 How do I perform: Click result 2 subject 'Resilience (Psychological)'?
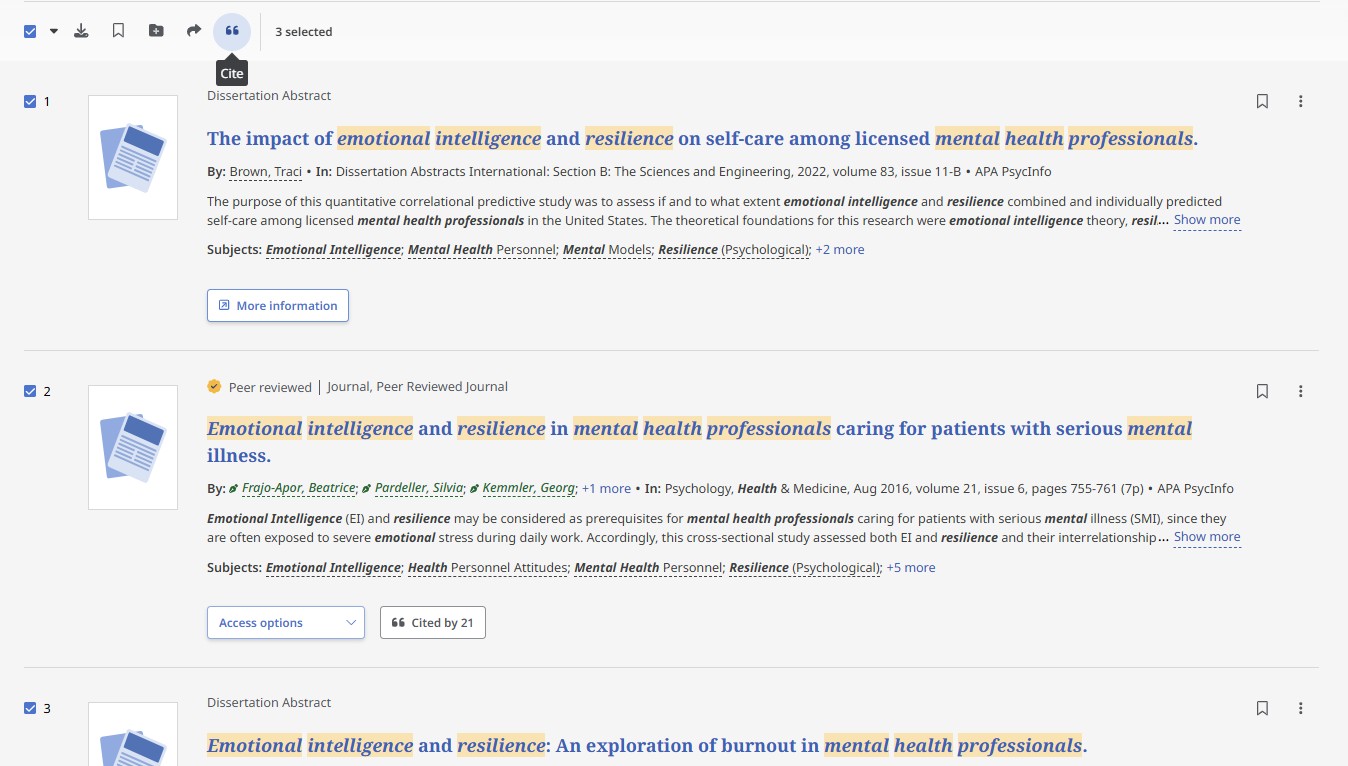805,567
